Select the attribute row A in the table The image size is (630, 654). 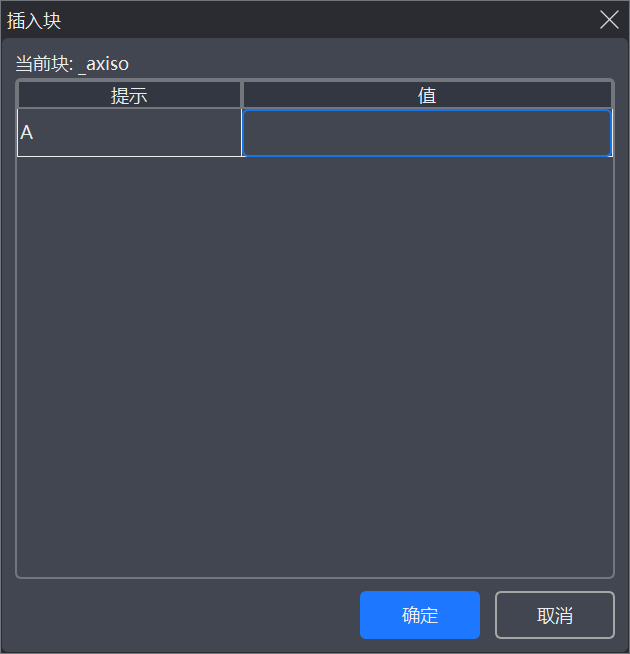(x=129, y=133)
